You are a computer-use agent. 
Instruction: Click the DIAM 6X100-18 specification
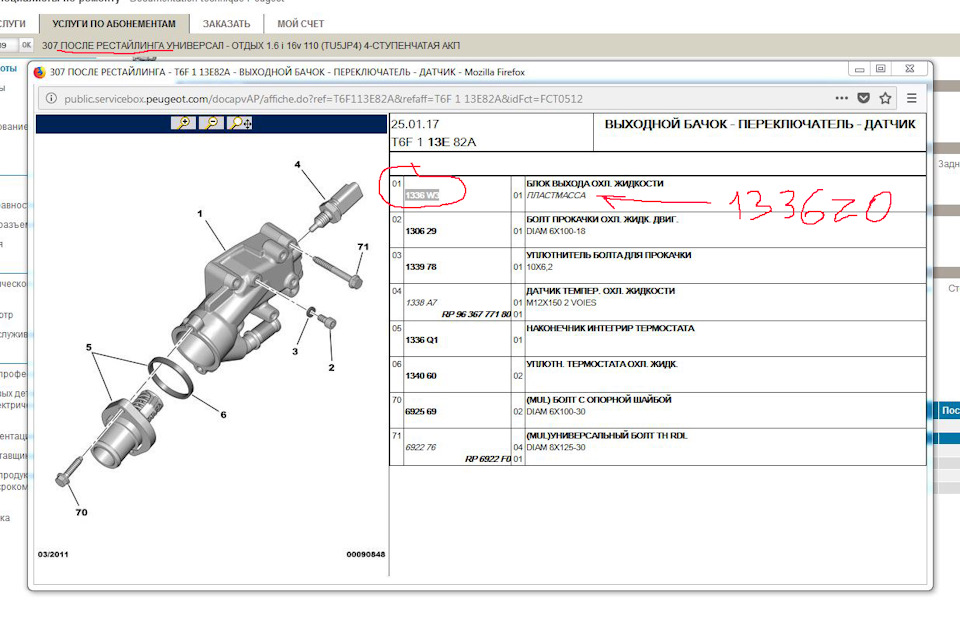coord(556,231)
